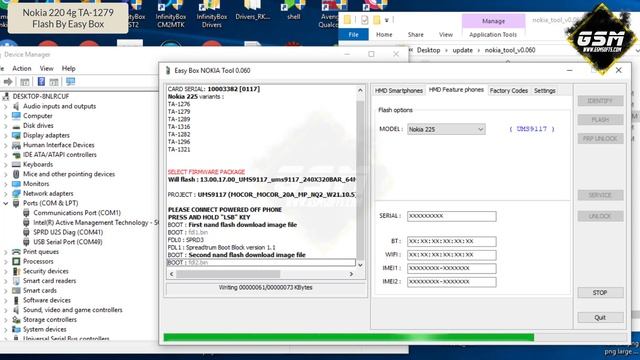Click 'Desktop' in the Explorer address breadcrumb
This screenshot has height=360, width=640.
tap(429, 50)
